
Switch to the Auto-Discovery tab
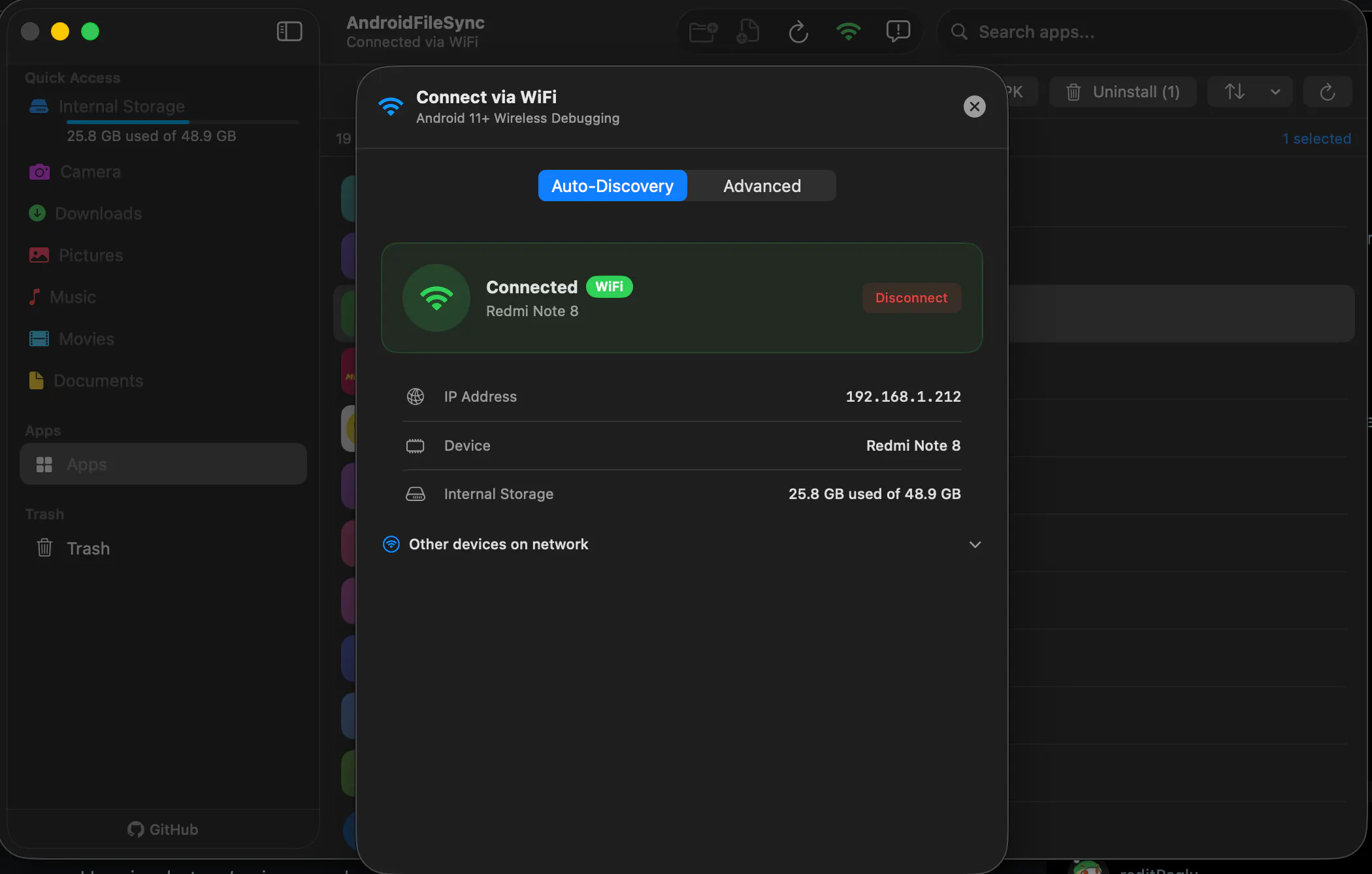pyautogui.click(x=612, y=186)
